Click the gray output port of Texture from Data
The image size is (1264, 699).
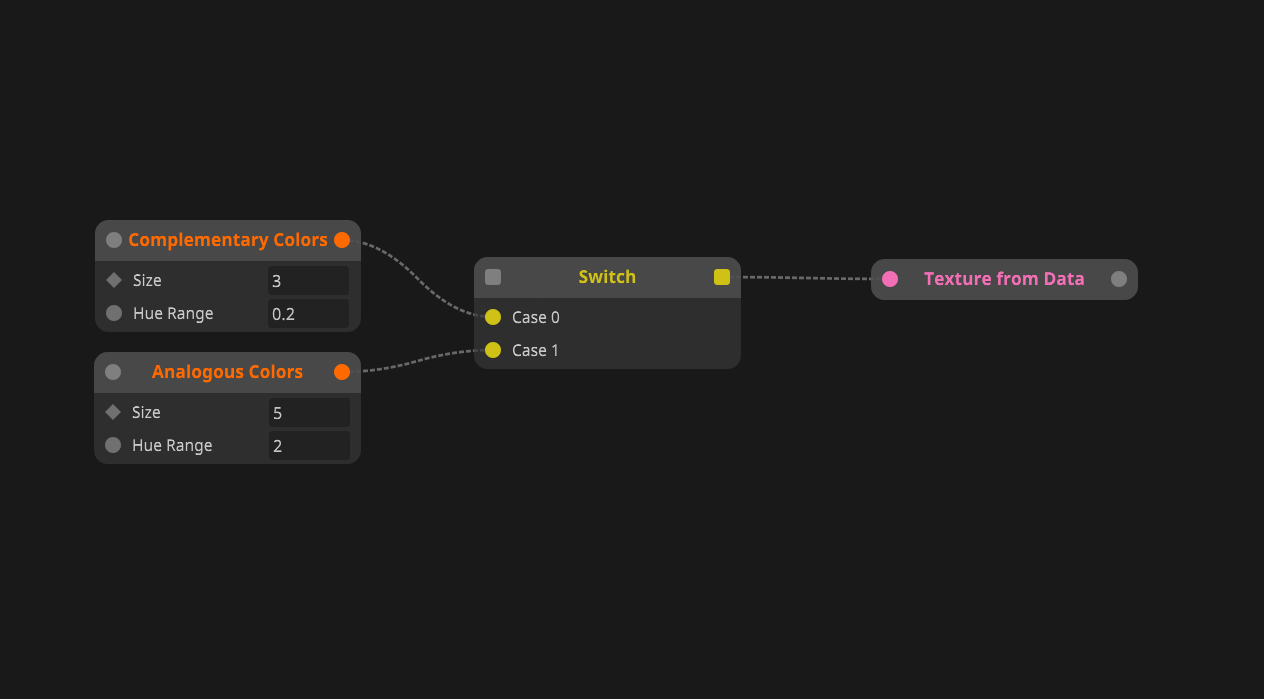[x=1119, y=279]
